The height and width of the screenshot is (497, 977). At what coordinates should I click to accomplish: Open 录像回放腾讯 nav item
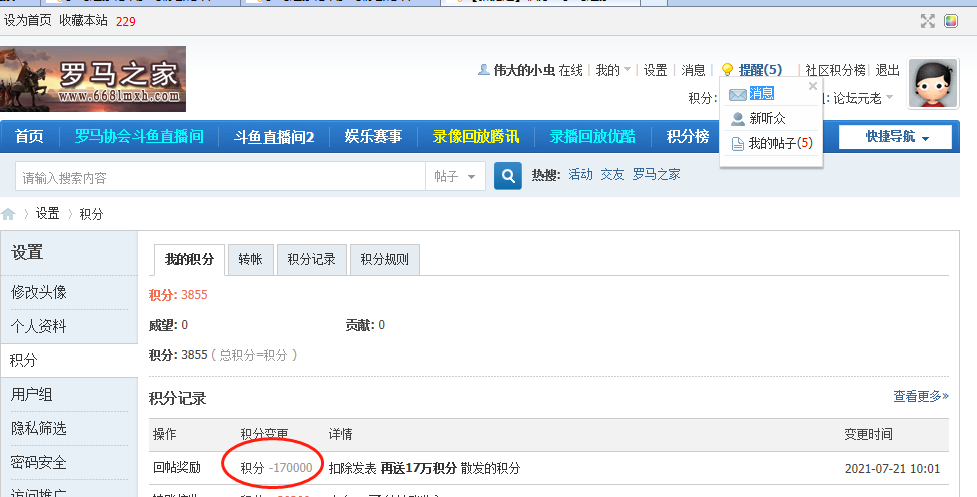pos(476,136)
